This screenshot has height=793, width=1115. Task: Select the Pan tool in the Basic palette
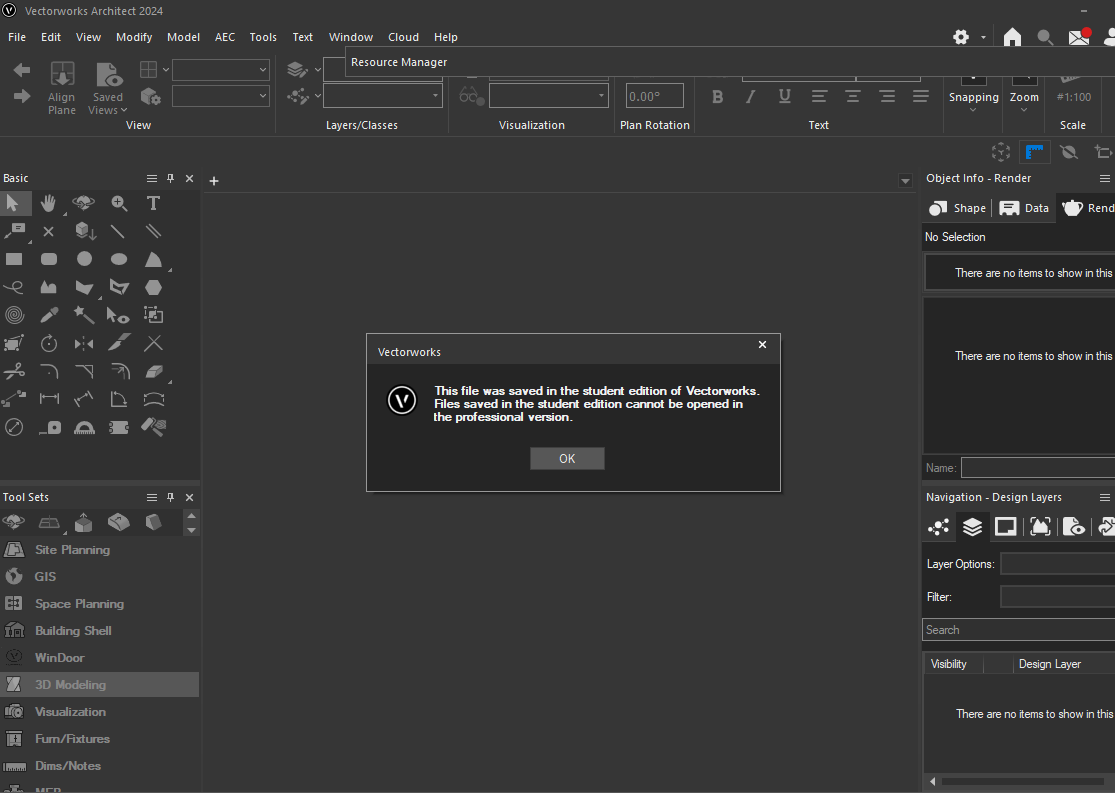point(49,203)
